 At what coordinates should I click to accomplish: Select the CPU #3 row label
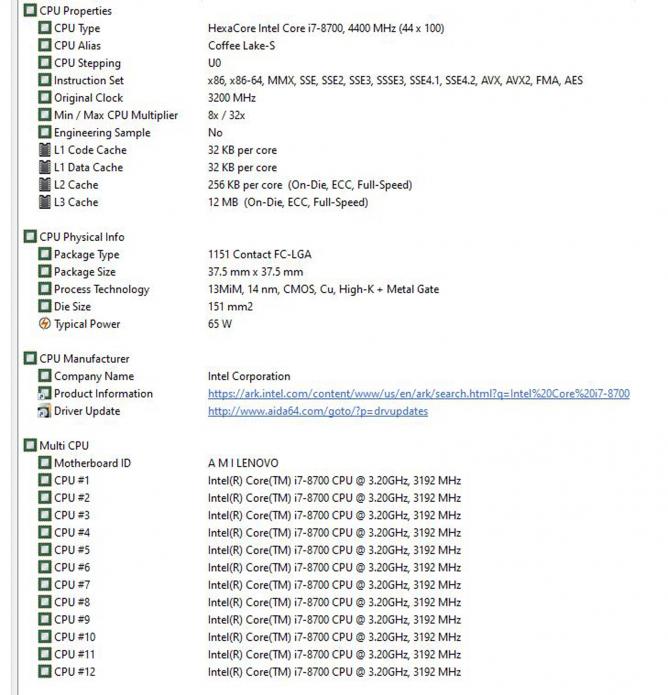tap(72, 515)
